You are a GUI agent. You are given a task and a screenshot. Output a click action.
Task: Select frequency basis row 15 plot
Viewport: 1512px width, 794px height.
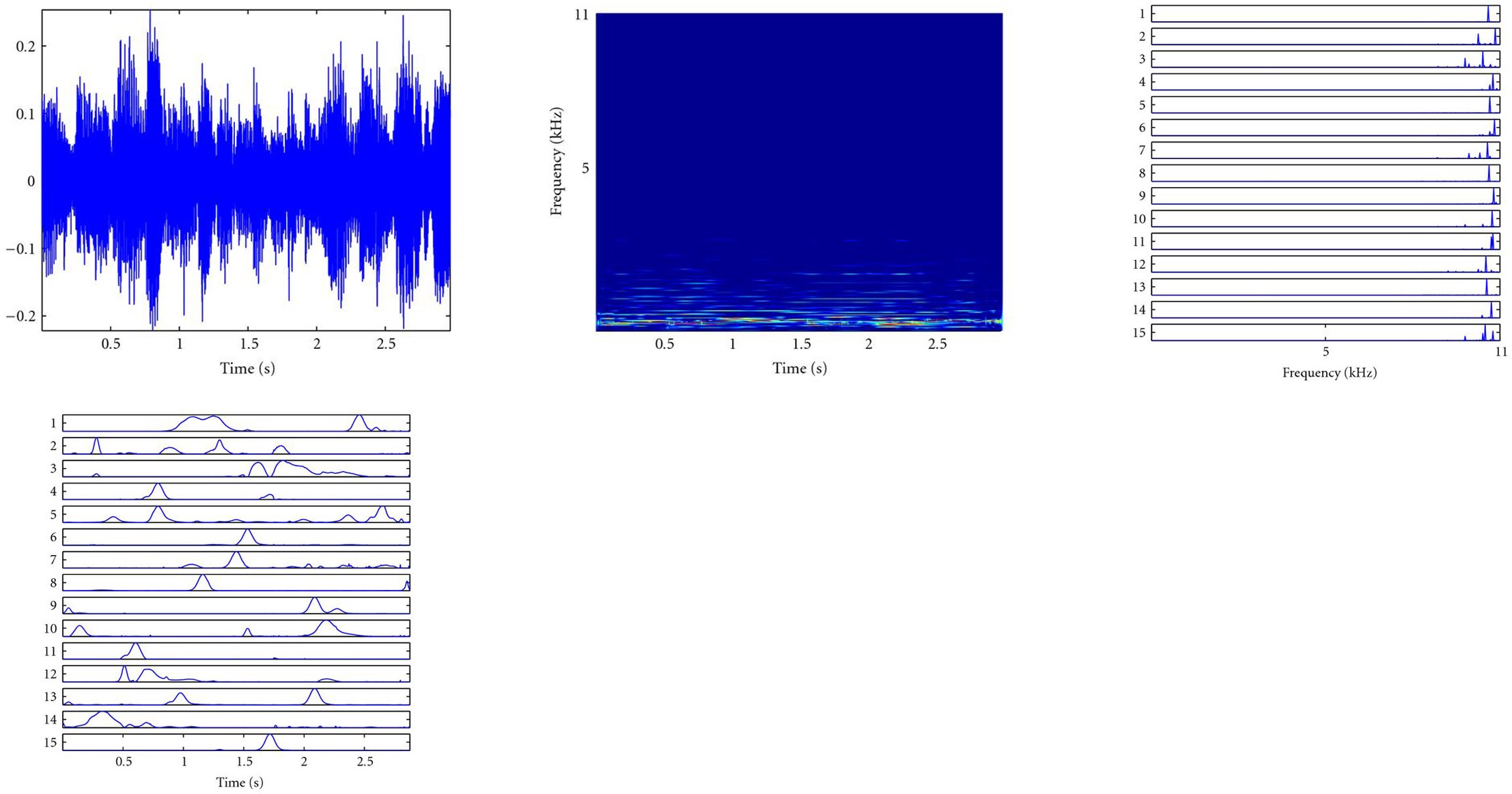[x=1326, y=332]
